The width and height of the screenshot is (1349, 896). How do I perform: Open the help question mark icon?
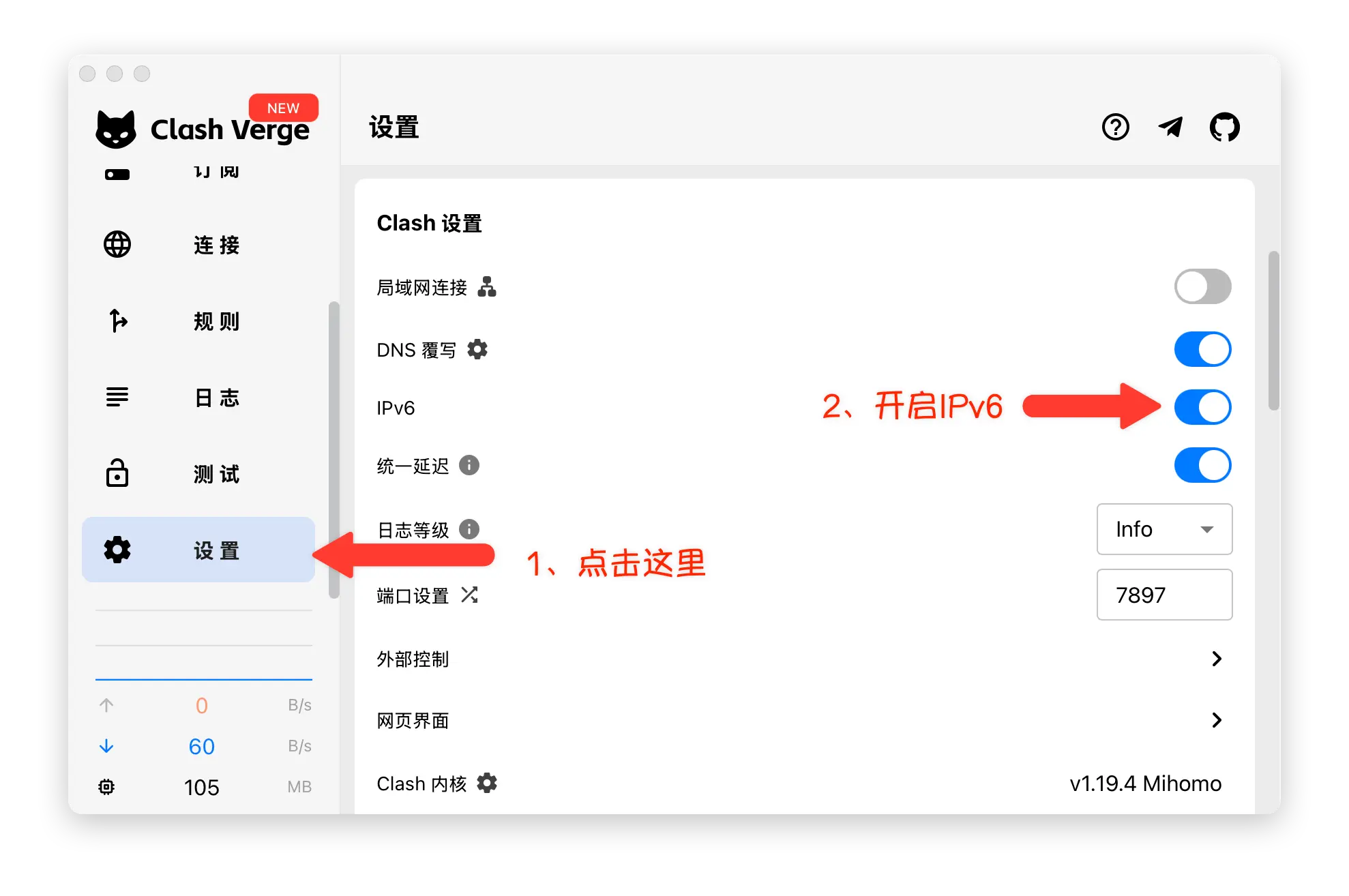click(x=1116, y=127)
